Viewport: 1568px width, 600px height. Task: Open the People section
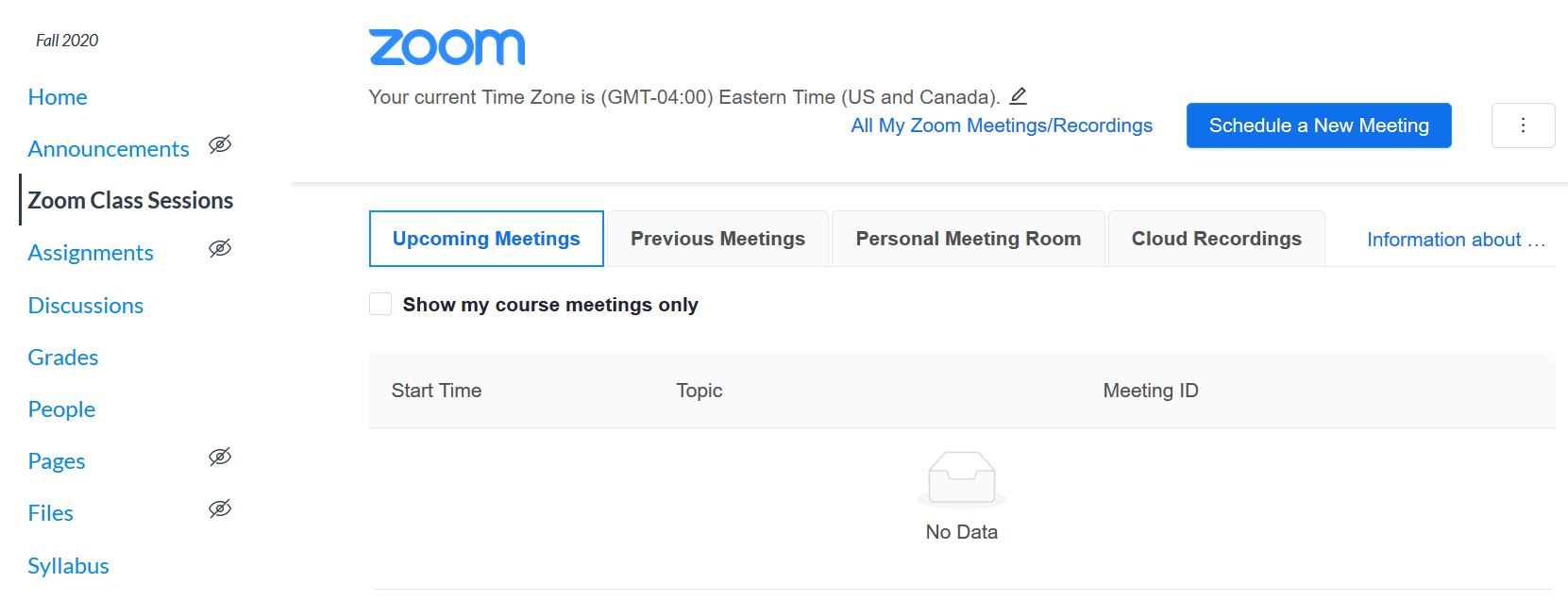coord(61,408)
